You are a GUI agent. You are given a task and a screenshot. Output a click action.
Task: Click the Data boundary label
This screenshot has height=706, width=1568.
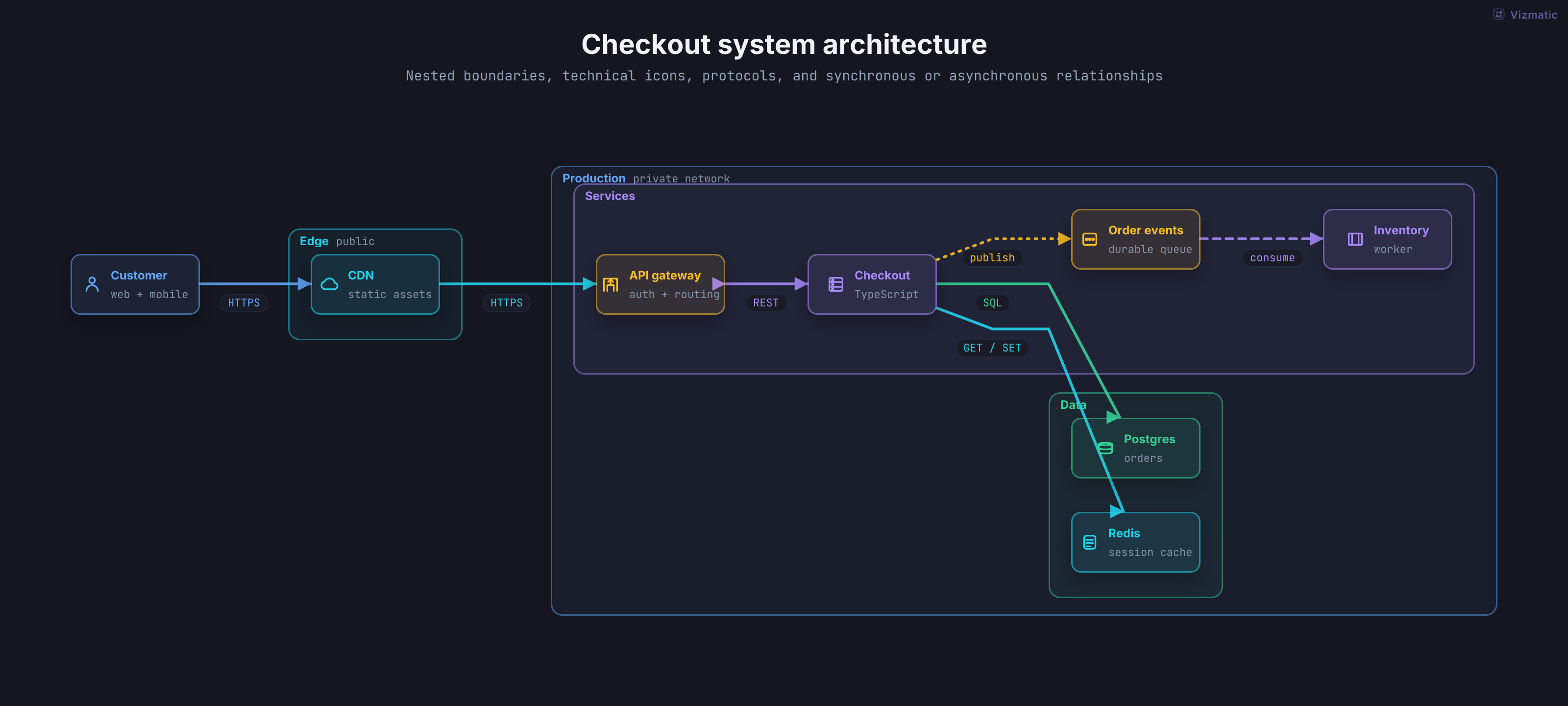click(1073, 405)
